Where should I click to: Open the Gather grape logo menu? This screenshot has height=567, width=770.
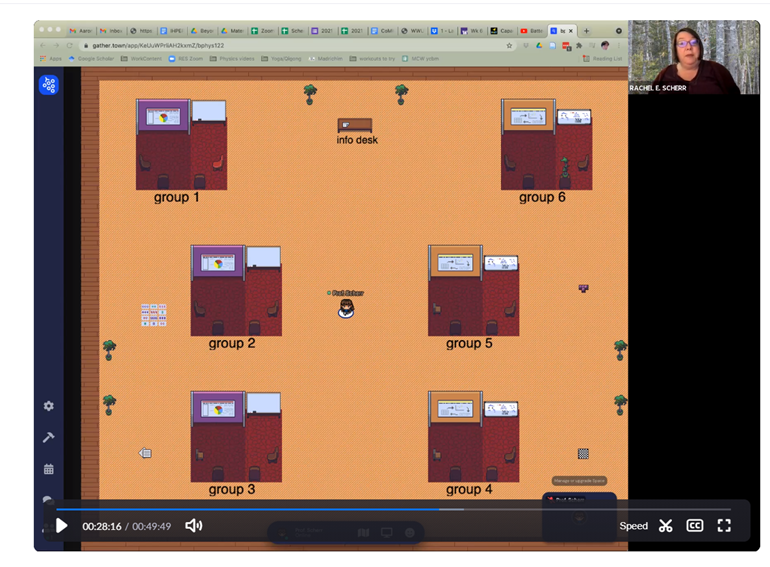pyautogui.click(x=49, y=85)
